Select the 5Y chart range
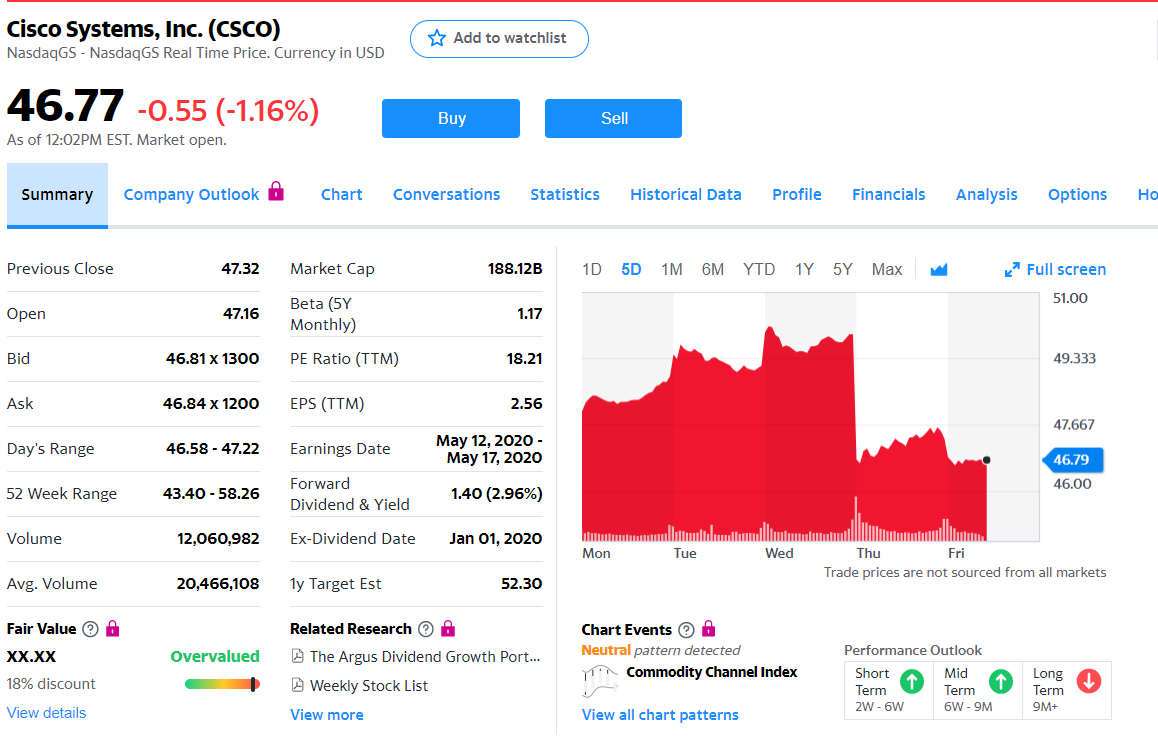Viewport: 1158px width, 747px height. pos(843,270)
